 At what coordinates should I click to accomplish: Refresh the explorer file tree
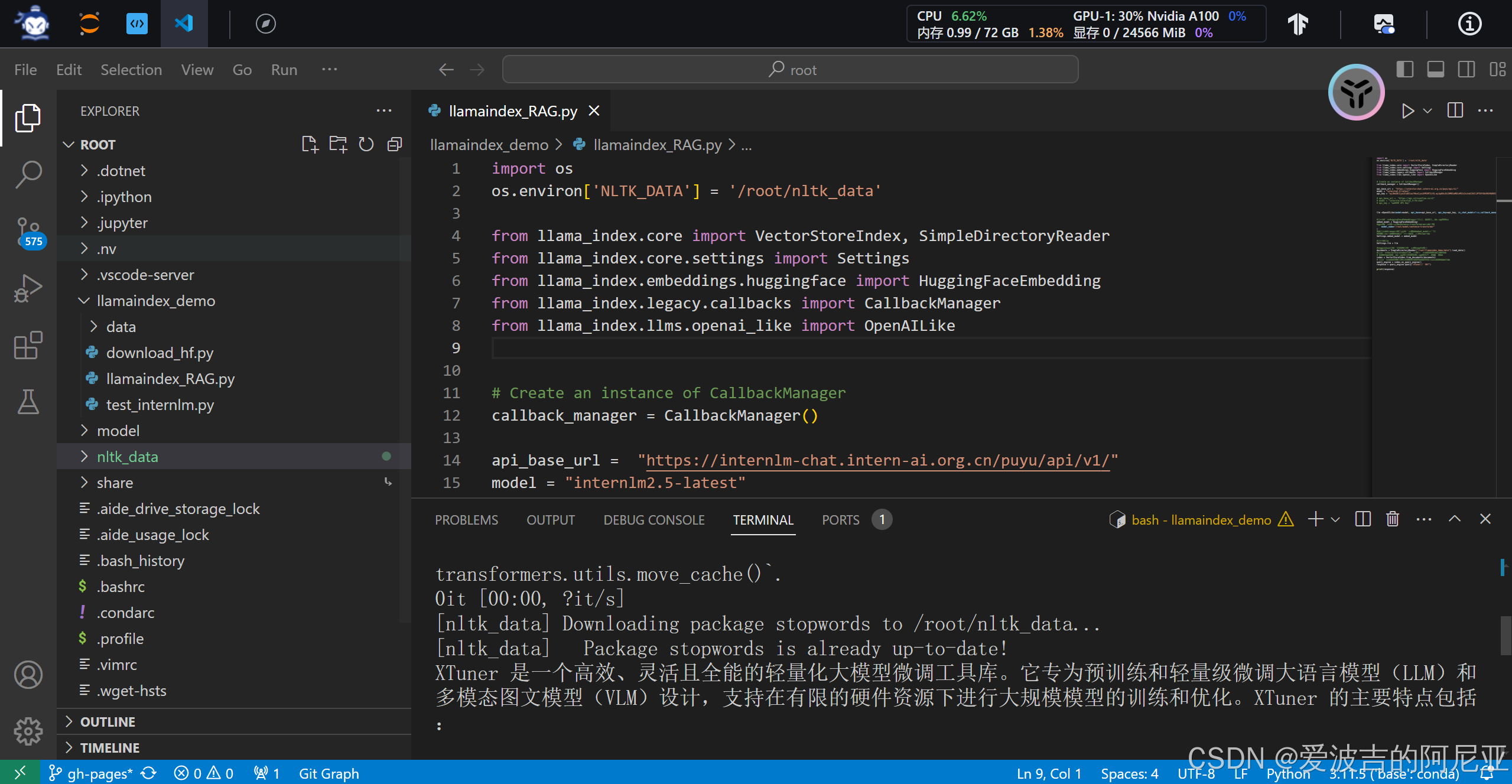tap(366, 144)
